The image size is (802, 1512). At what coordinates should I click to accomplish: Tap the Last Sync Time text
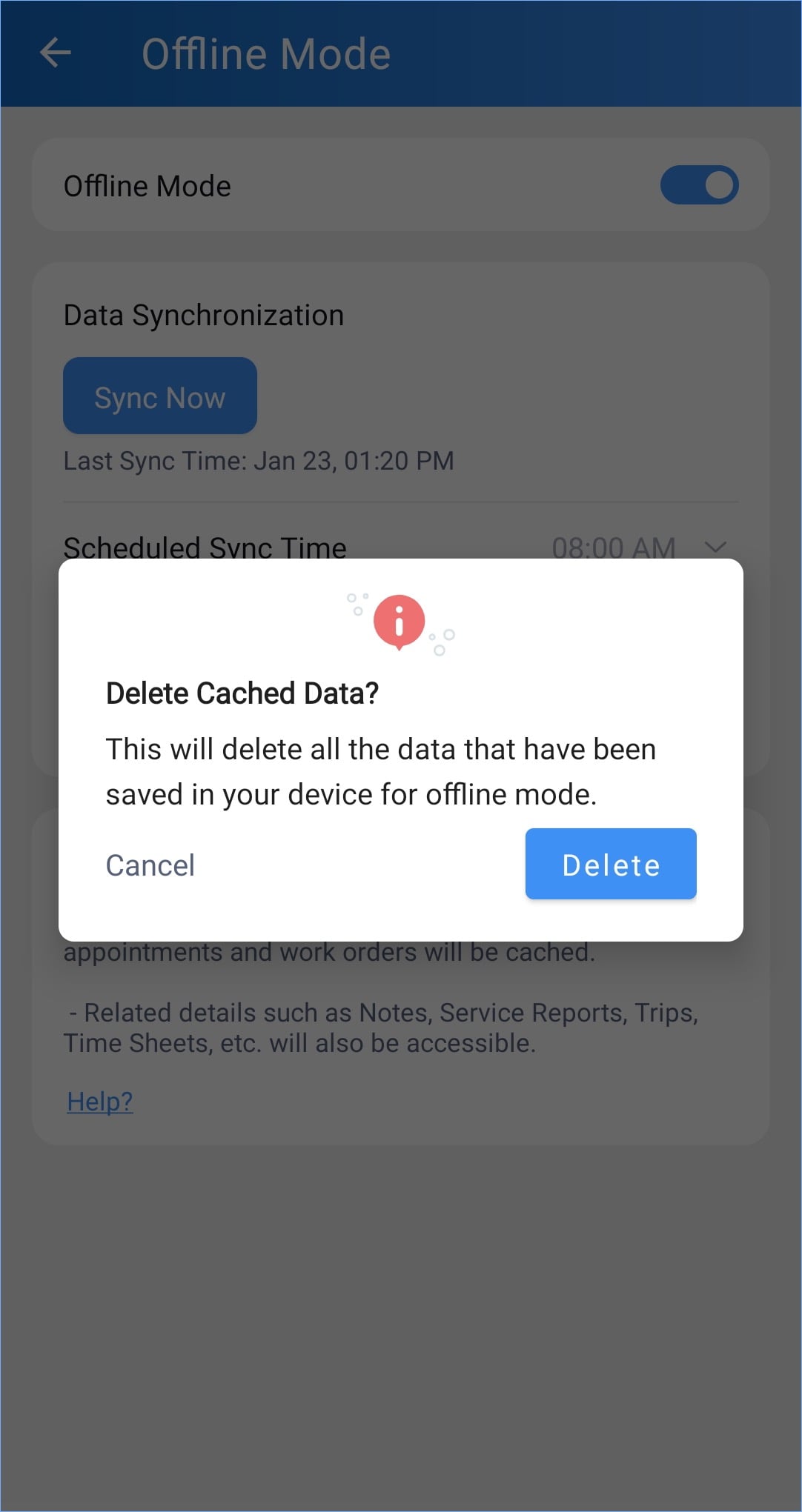point(258,461)
